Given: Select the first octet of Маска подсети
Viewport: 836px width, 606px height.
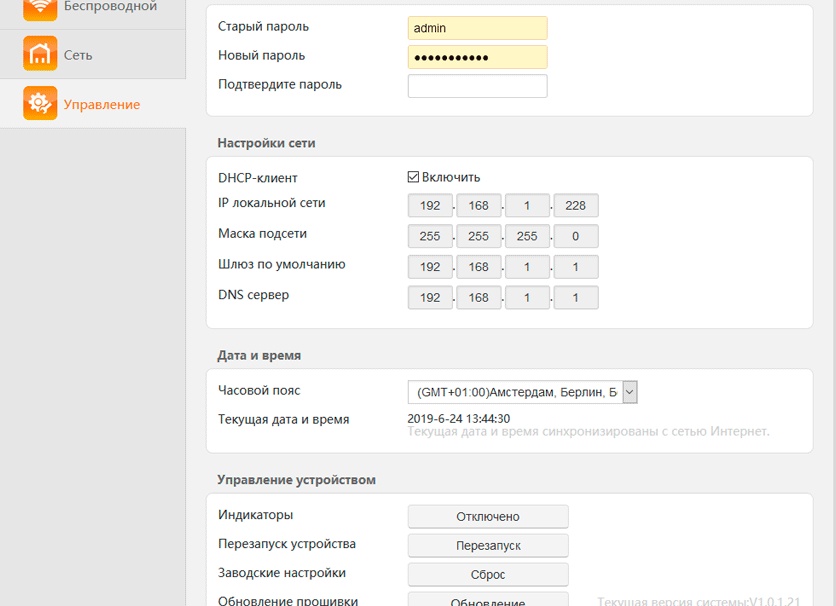Looking at the screenshot, I should pos(430,236).
